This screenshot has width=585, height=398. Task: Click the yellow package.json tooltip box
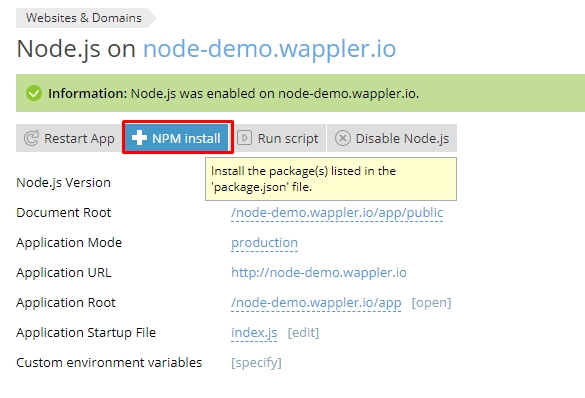click(331, 179)
